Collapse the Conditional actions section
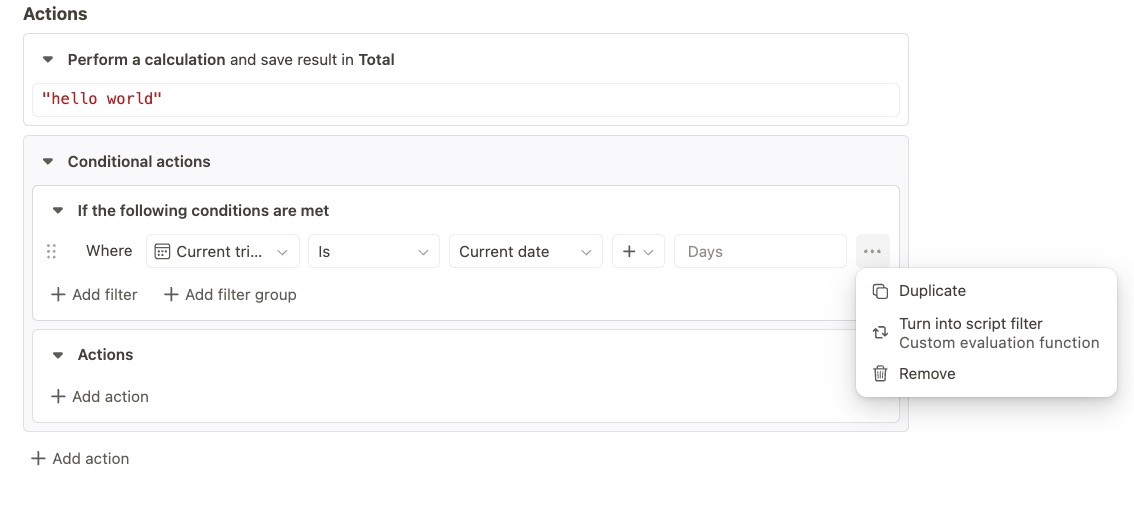Viewport: 1134px width, 515px height. (47, 162)
